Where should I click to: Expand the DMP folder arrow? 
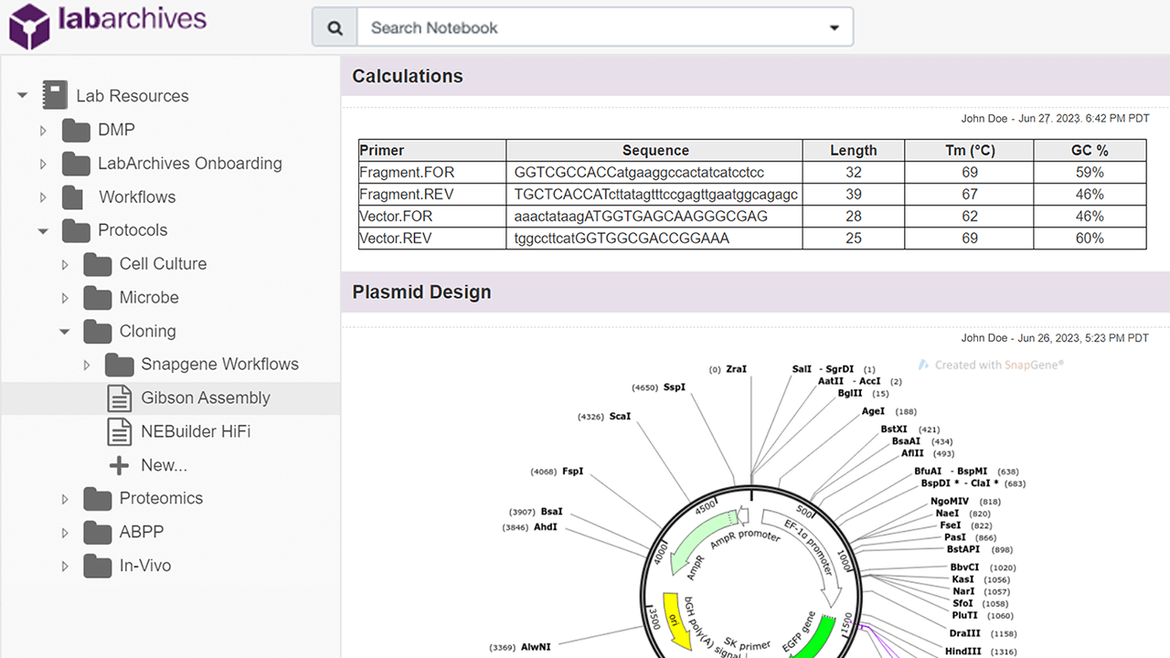tap(43, 130)
